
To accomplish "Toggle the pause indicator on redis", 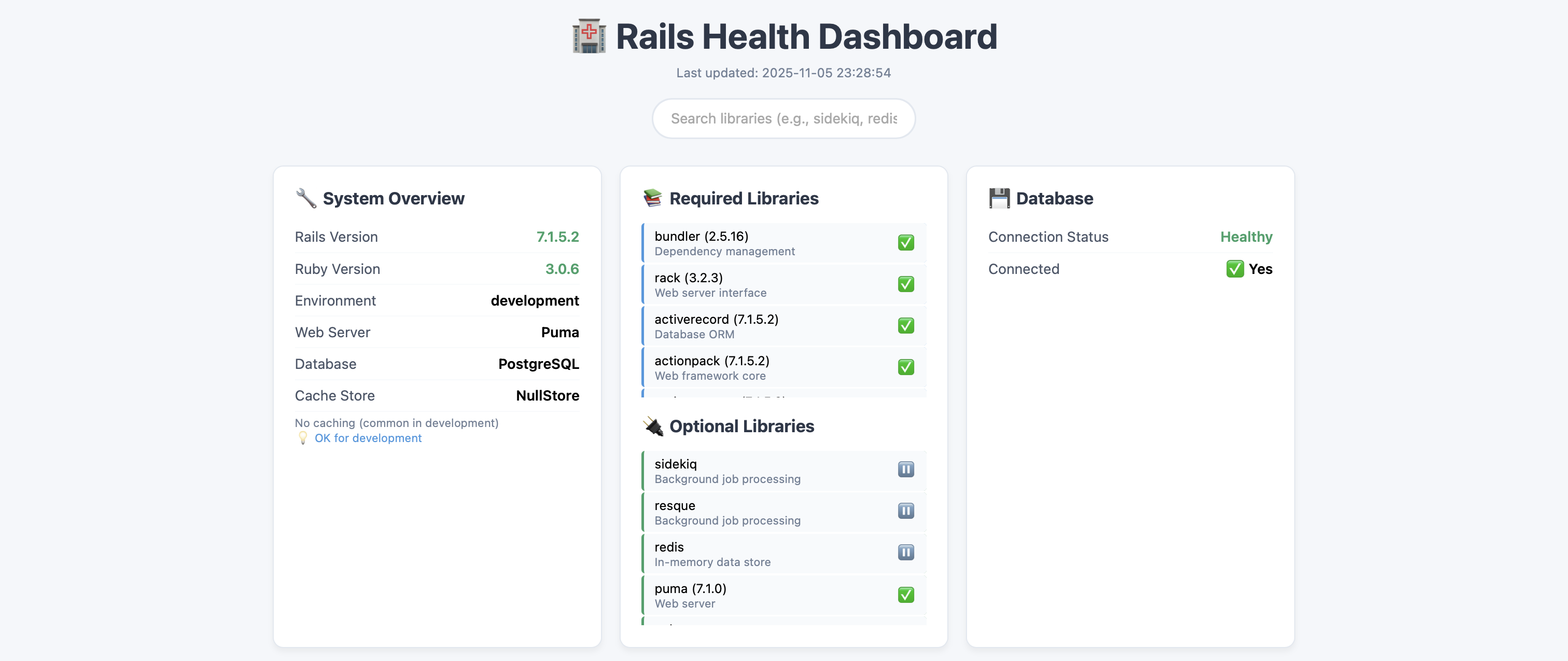I will coord(905,553).
